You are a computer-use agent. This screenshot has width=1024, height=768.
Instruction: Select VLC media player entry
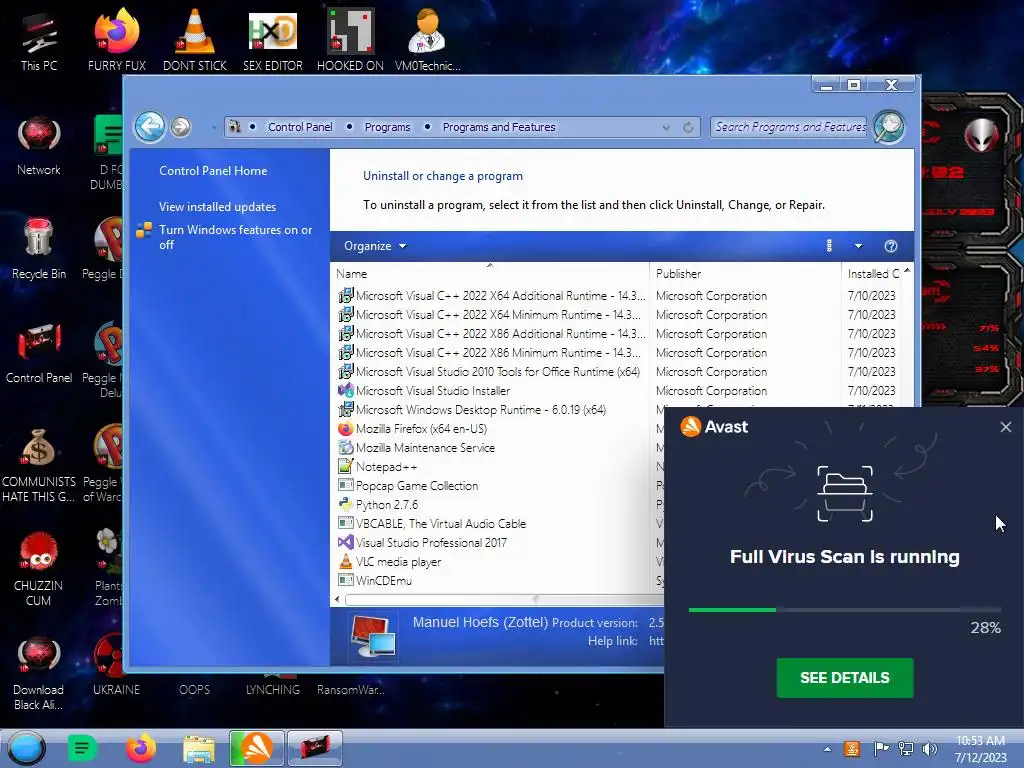[398, 562]
